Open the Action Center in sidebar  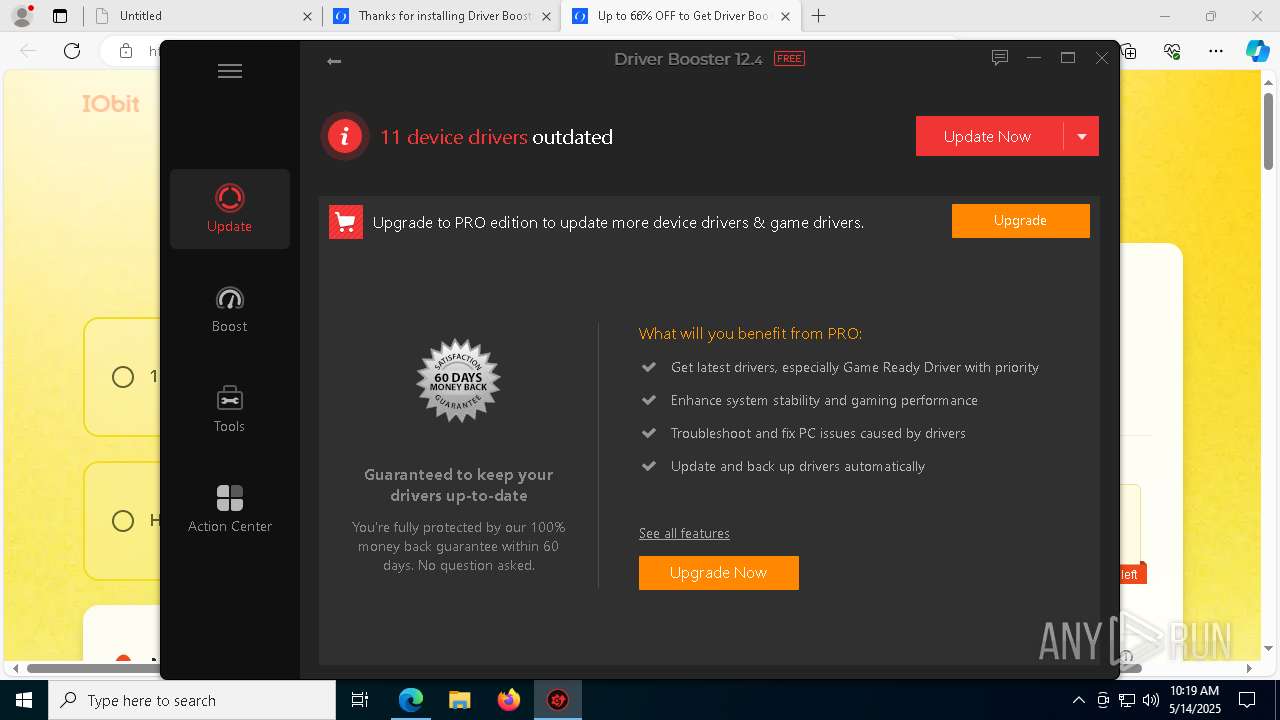(230, 509)
